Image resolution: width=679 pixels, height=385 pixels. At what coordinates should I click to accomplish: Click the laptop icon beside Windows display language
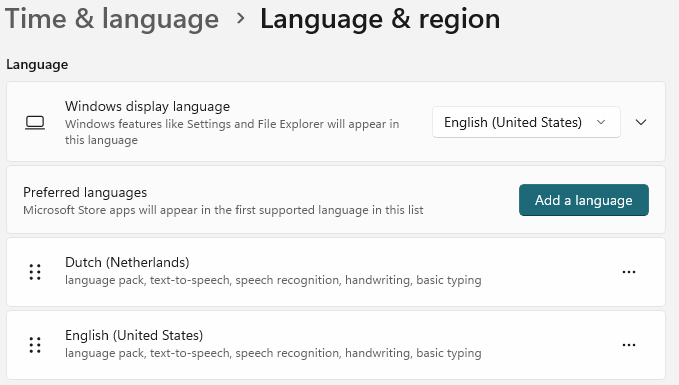35,123
